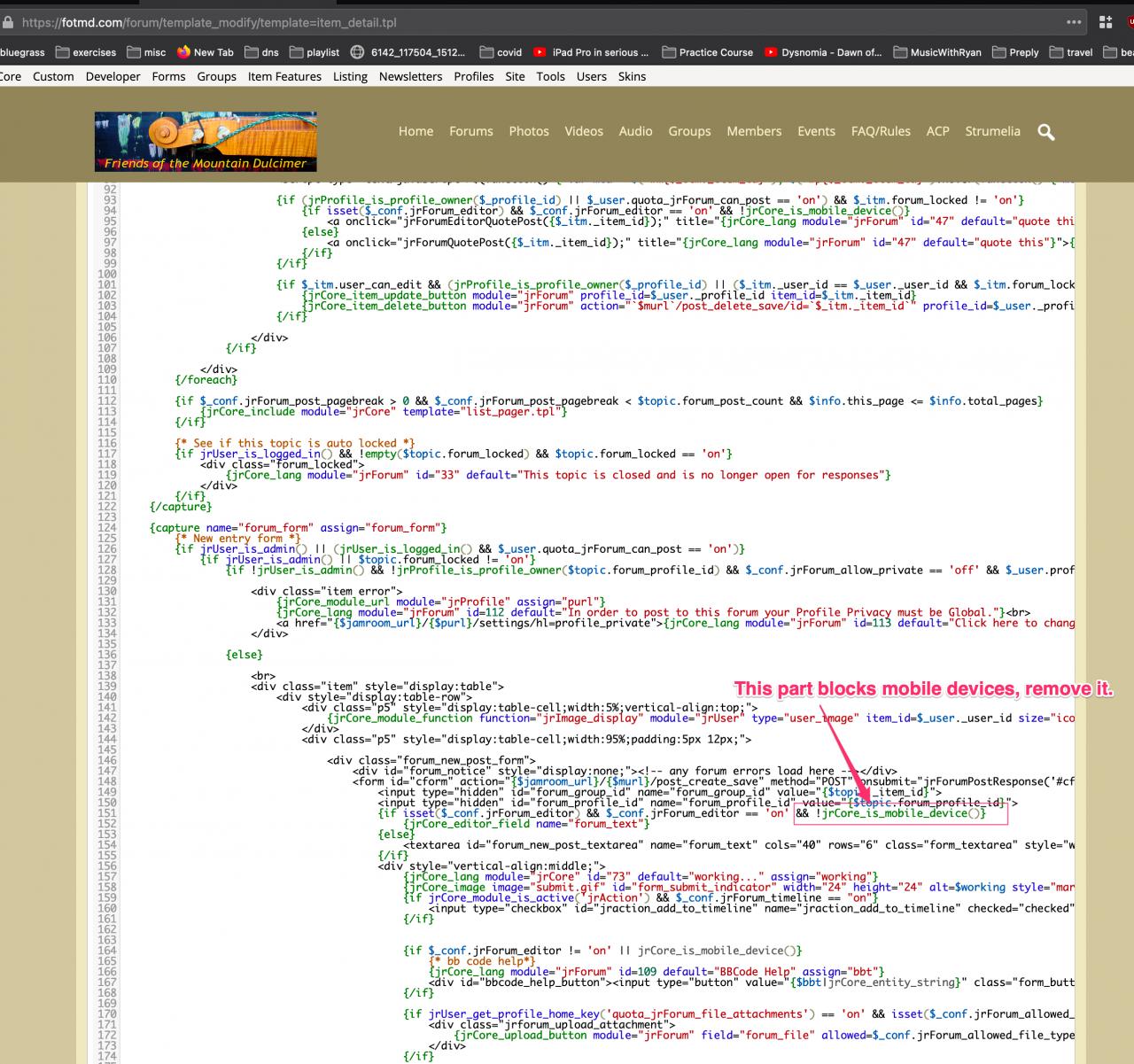Click the extensions grid icon in toolbar

click(1106, 22)
